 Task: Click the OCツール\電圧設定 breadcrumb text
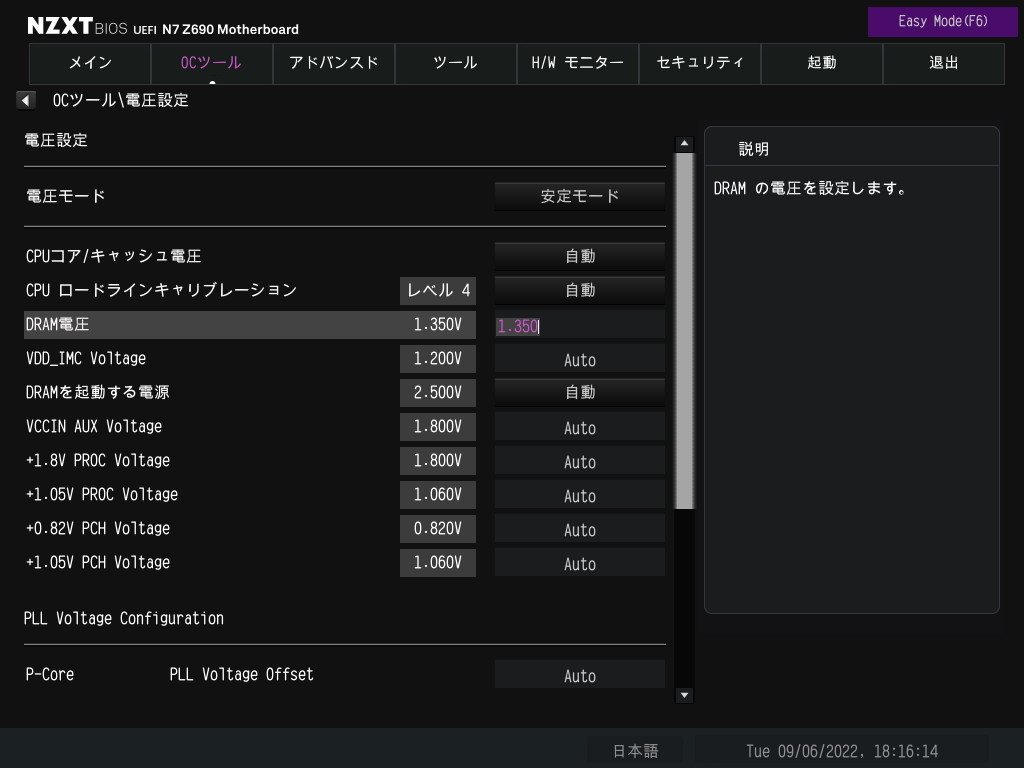121,101
